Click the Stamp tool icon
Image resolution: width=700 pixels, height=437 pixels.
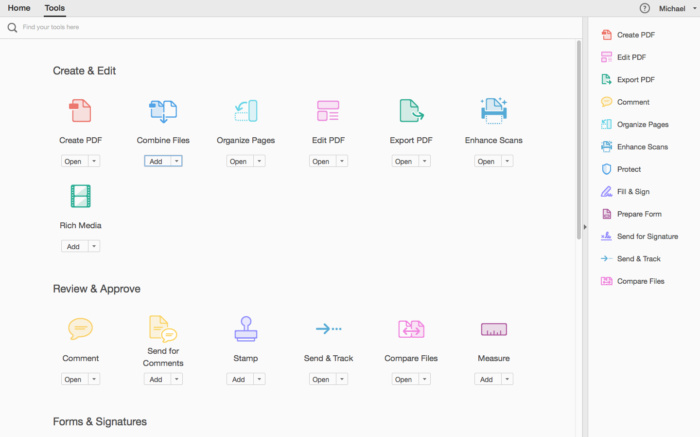pos(246,328)
